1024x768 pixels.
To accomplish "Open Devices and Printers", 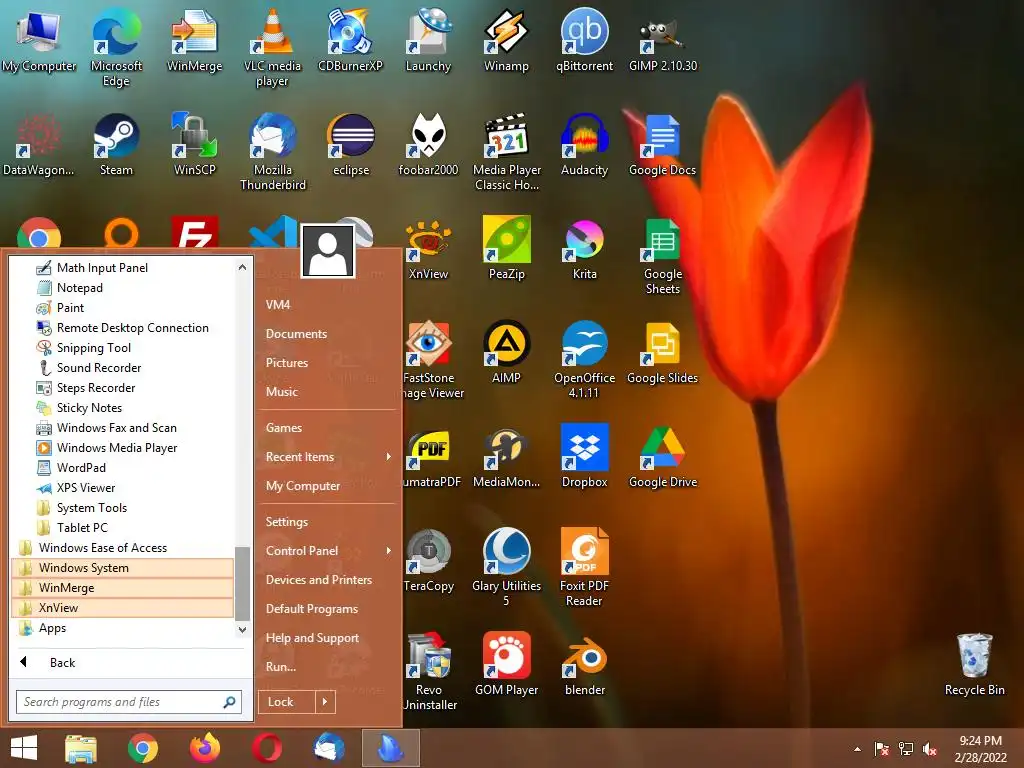I will coord(319,580).
